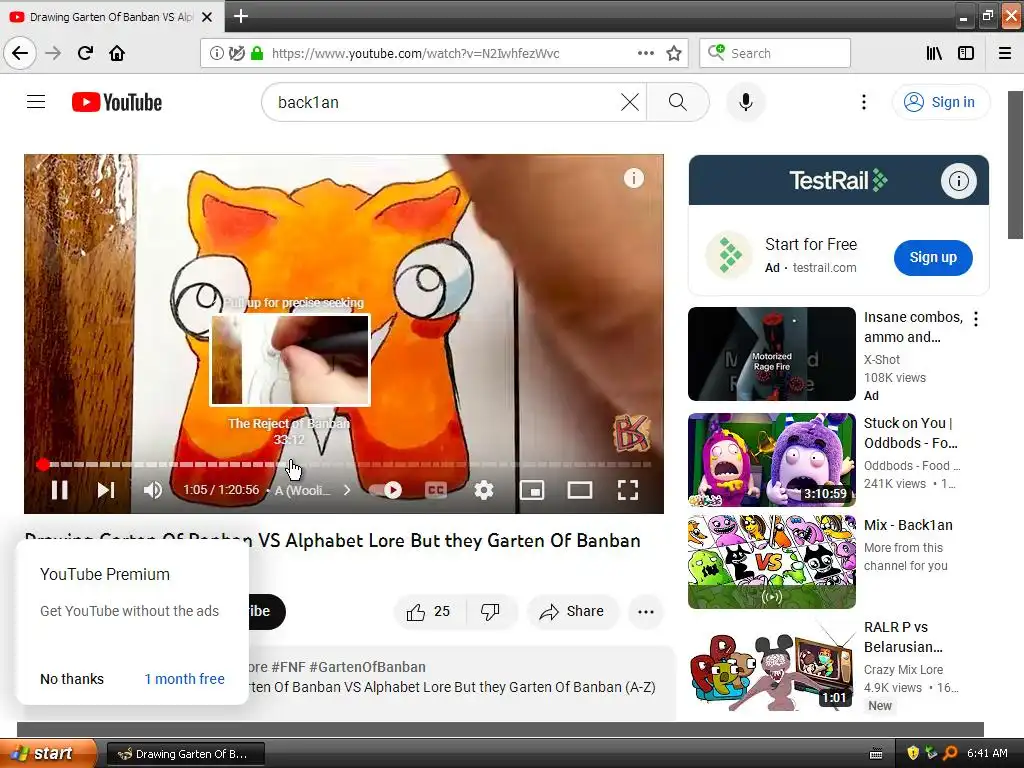Toggle closed captions CC button
The height and width of the screenshot is (768, 1024).
[x=436, y=490]
